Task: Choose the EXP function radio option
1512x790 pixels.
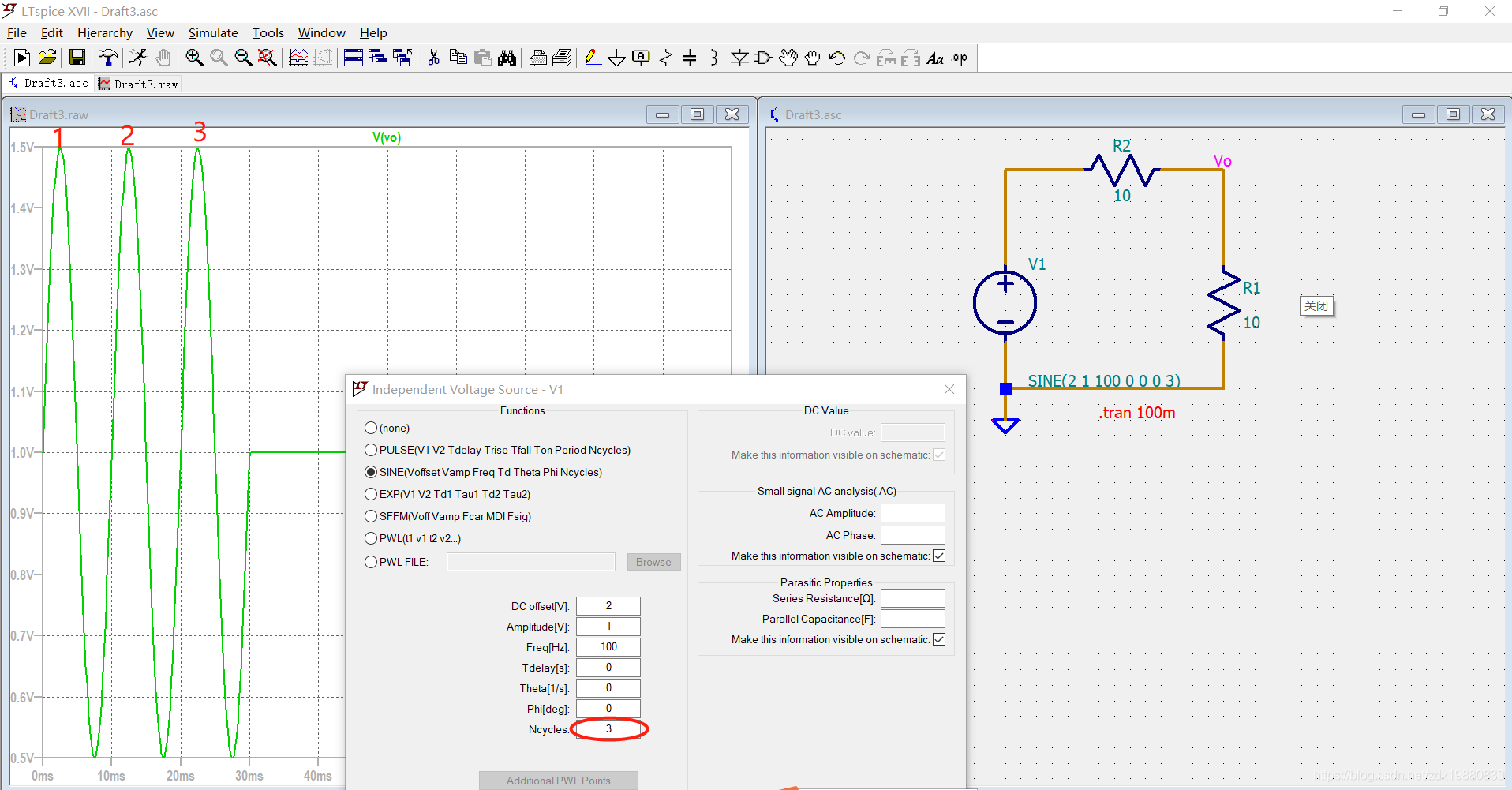Action: [371, 494]
